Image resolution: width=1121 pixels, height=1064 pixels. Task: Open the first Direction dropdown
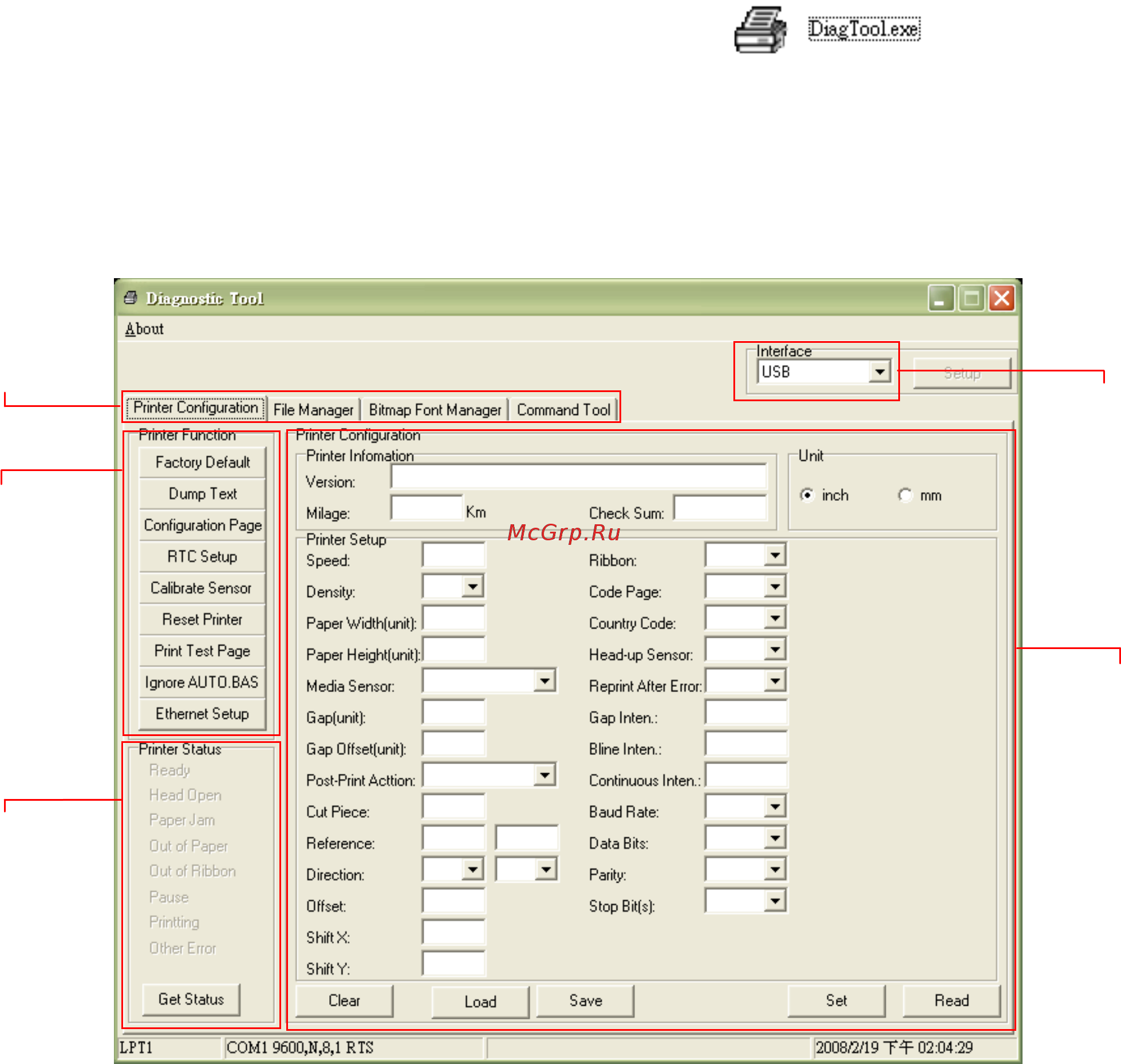473,869
